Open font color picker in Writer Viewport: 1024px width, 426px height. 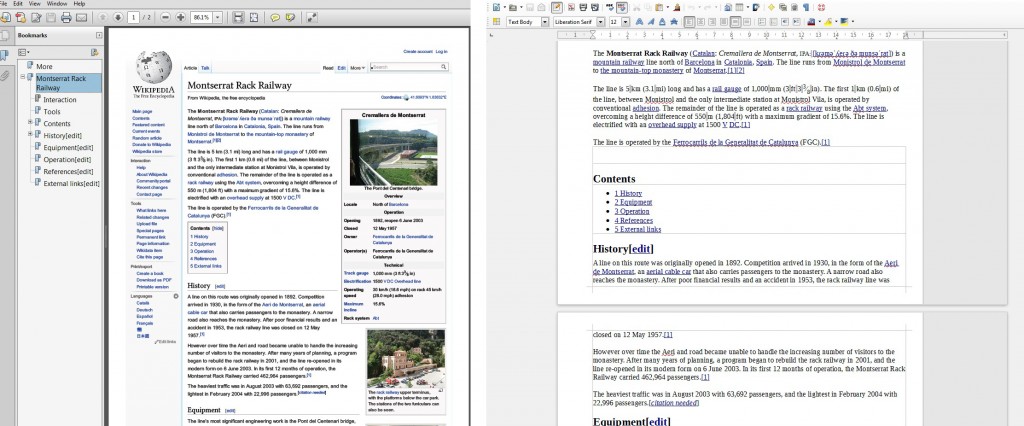(x=811, y=22)
